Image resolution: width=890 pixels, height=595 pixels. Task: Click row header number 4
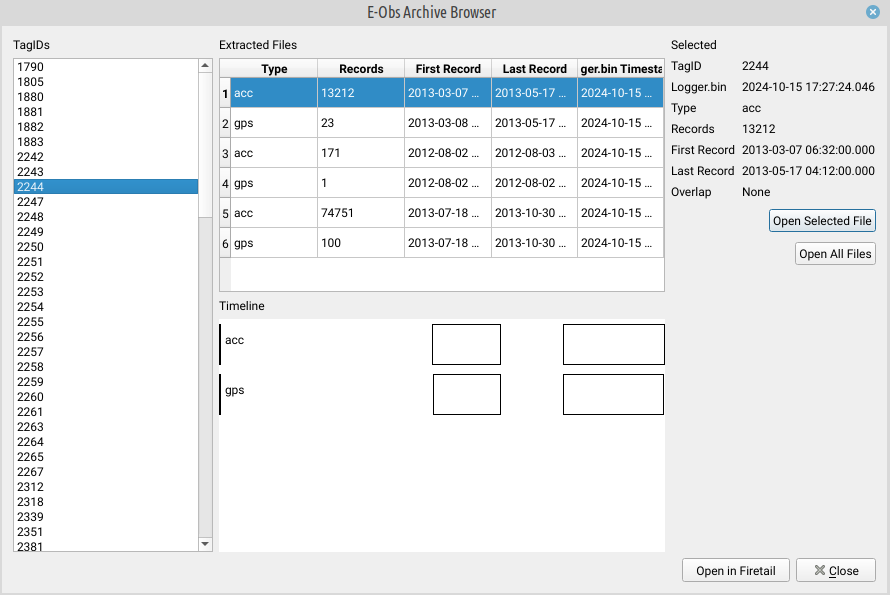point(225,183)
